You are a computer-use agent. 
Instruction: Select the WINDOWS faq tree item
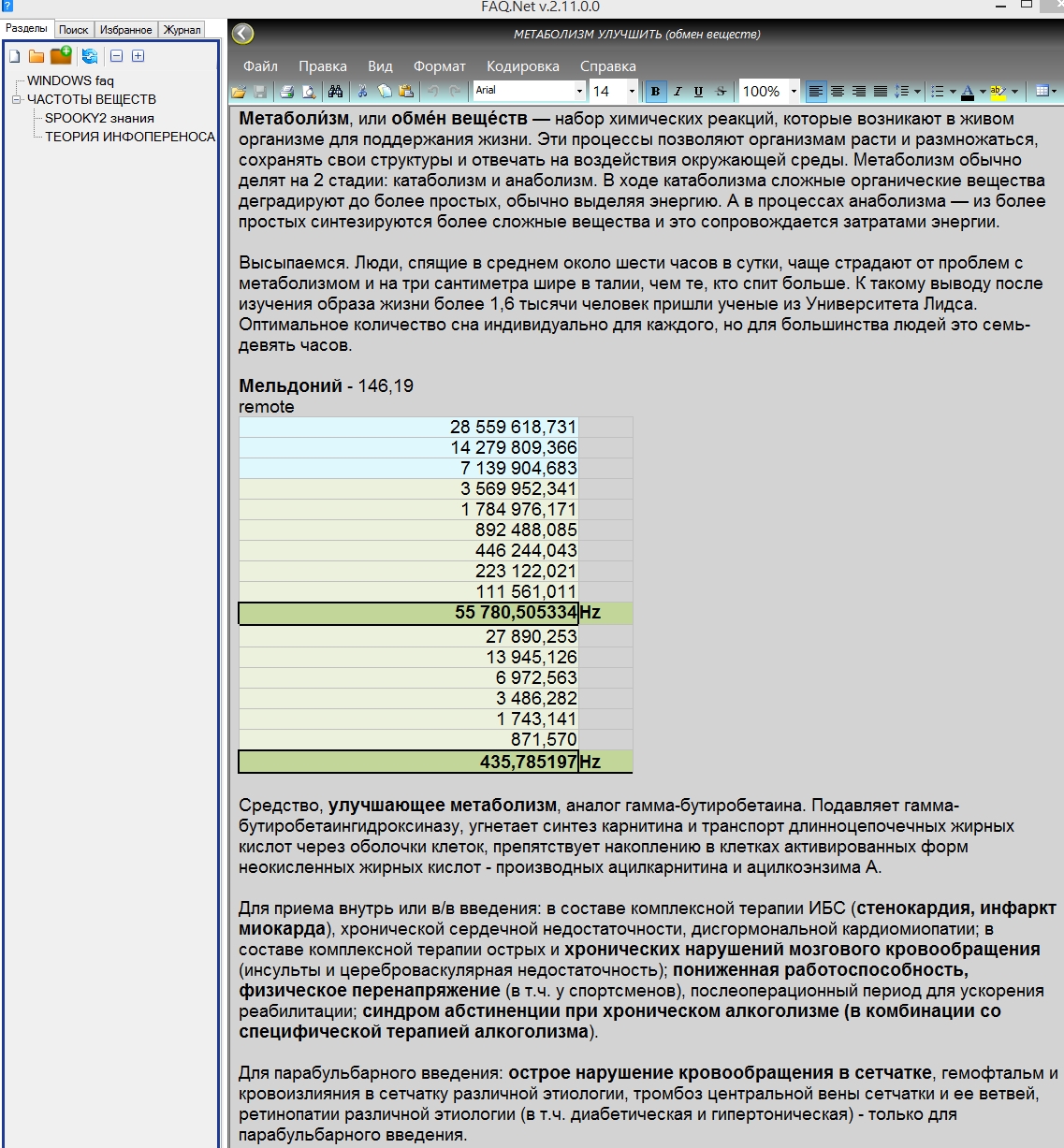point(70,80)
